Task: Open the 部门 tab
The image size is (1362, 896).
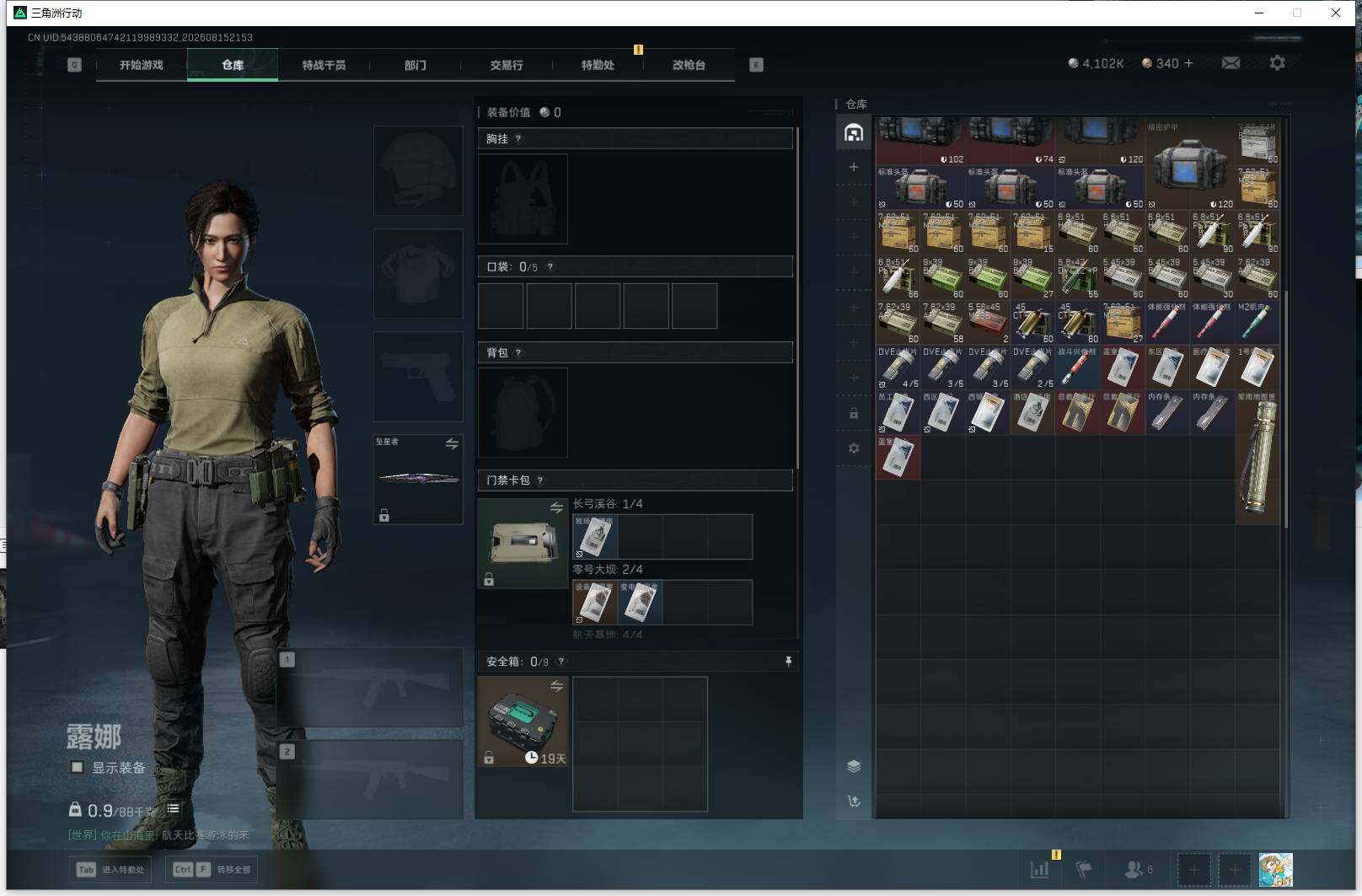Action: click(415, 65)
